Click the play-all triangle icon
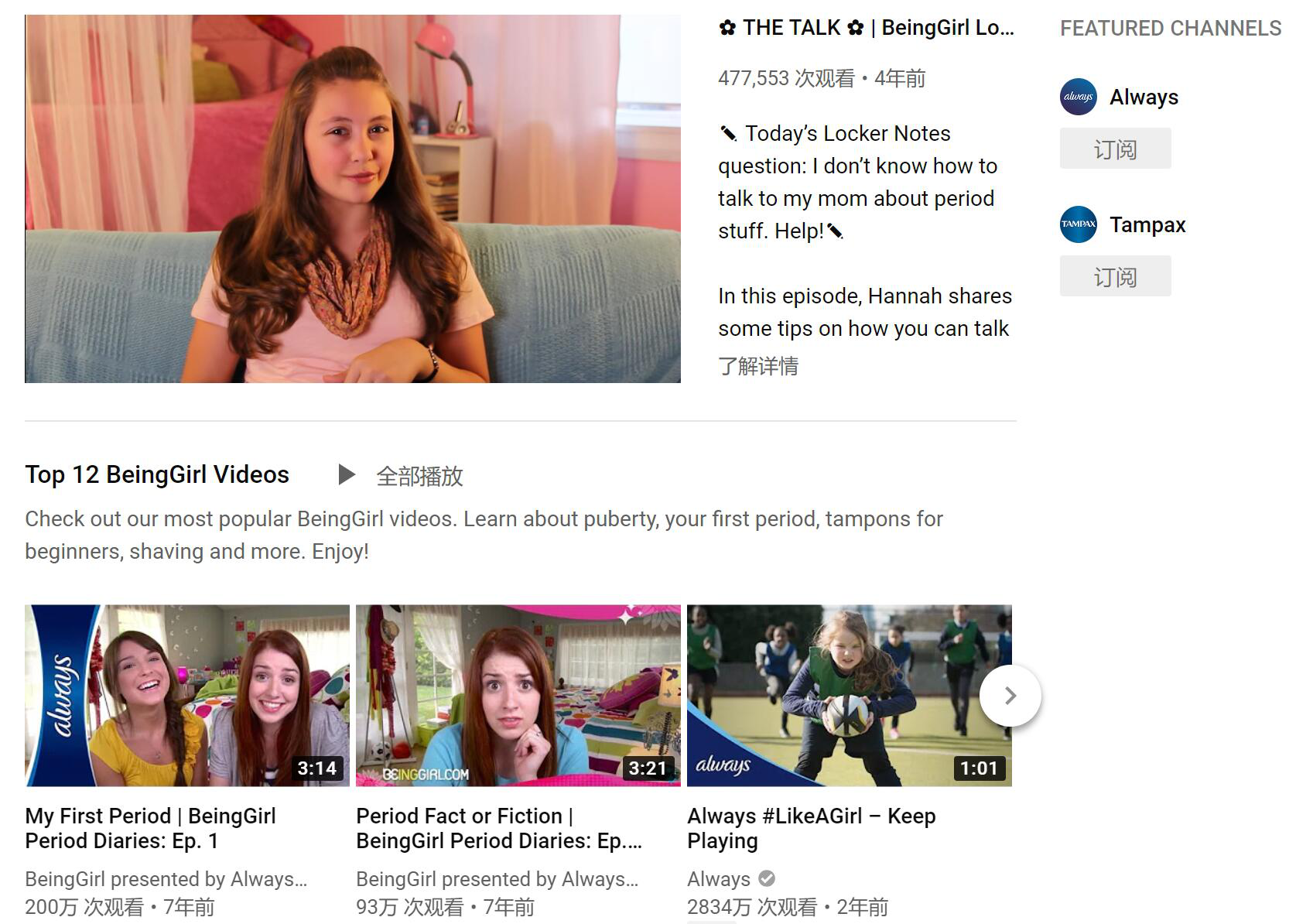Screen dimensions: 1313x924 coord(347,475)
